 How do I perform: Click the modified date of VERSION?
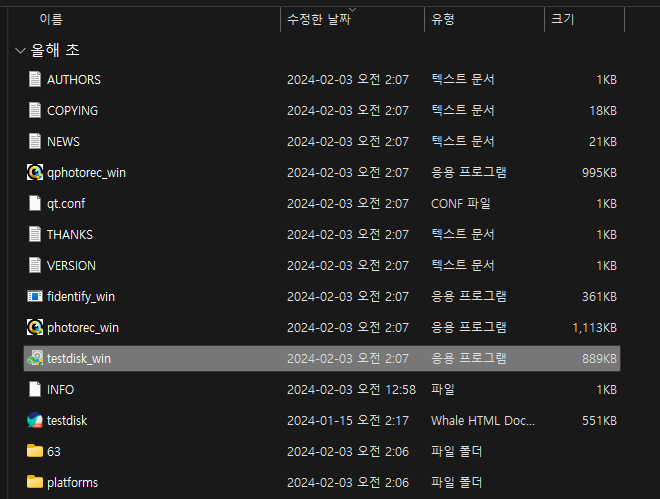348,266
